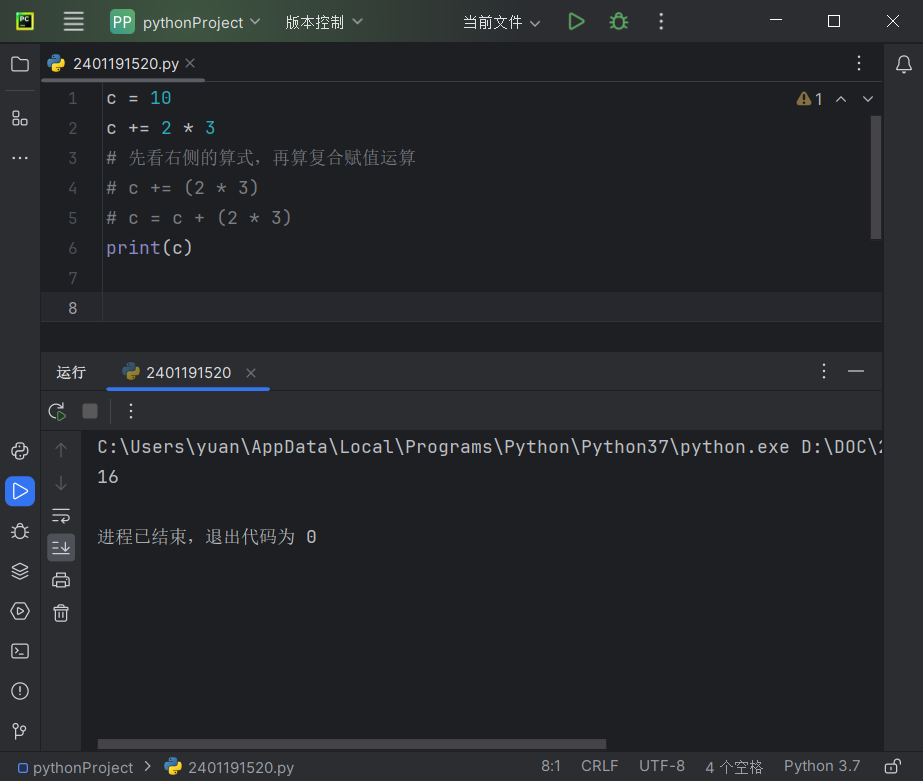
Task: Open more actions menu in title bar
Action: (x=661, y=22)
